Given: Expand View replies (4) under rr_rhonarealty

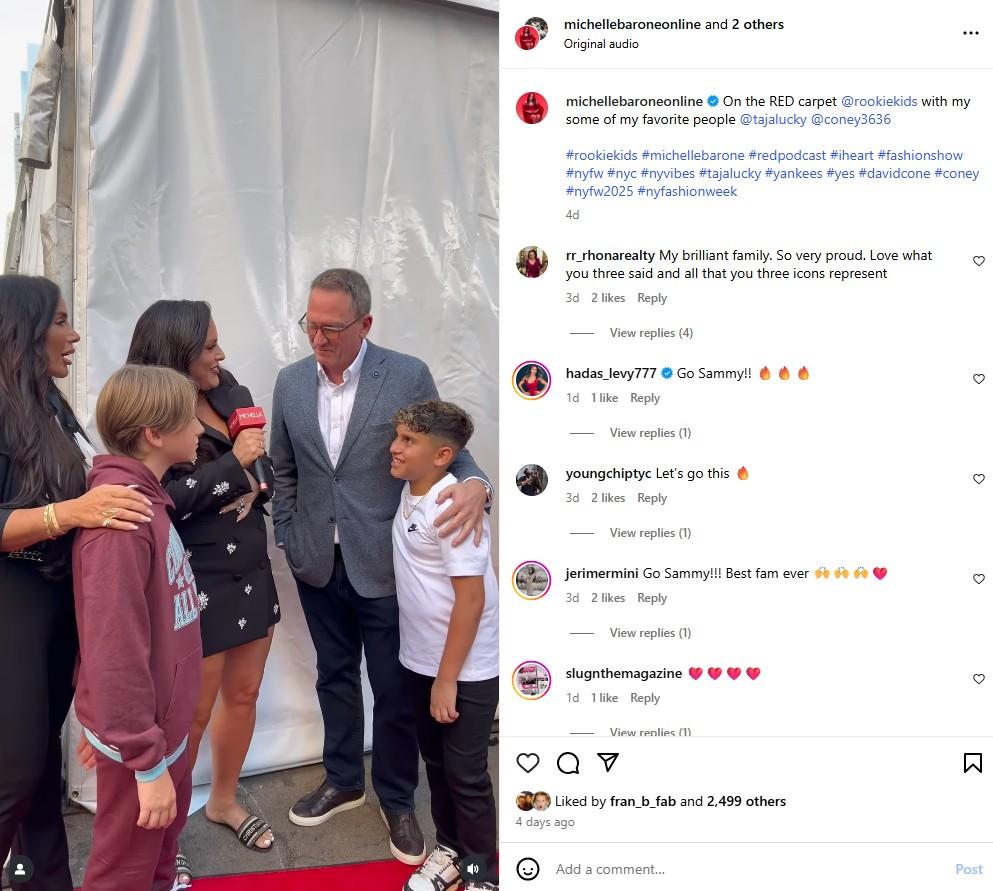Looking at the screenshot, I should [x=650, y=332].
